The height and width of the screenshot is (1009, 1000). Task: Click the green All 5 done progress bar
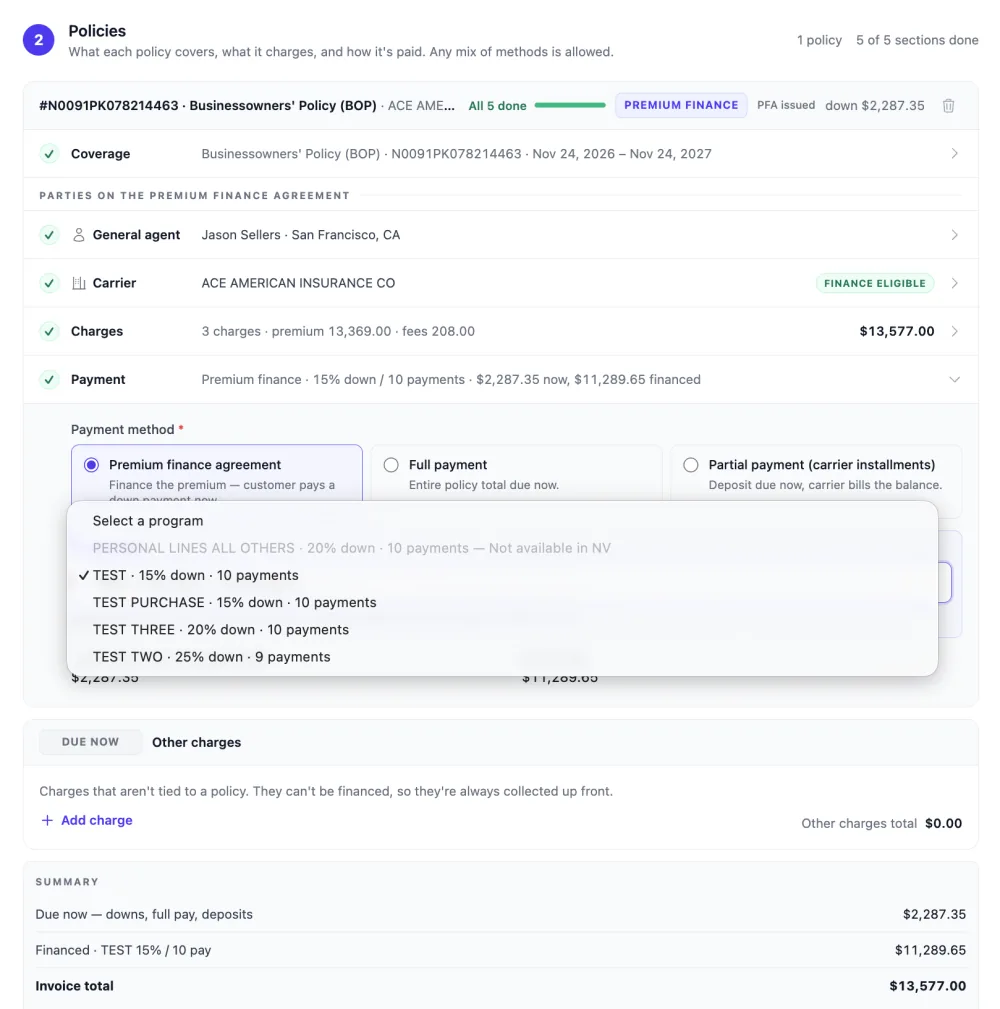[569, 106]
